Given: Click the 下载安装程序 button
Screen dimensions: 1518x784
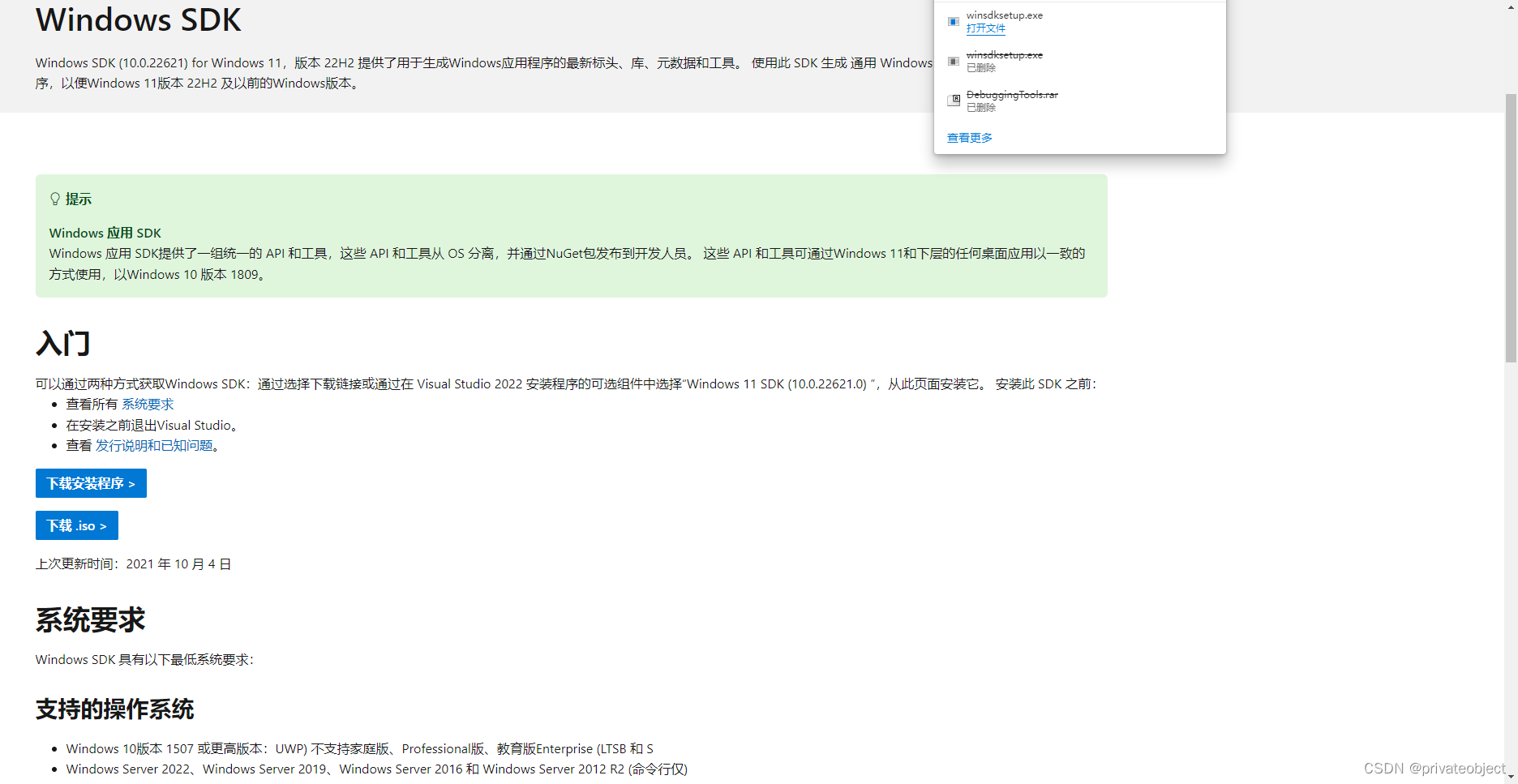Looking at the screenshot, I should [91, 483].
